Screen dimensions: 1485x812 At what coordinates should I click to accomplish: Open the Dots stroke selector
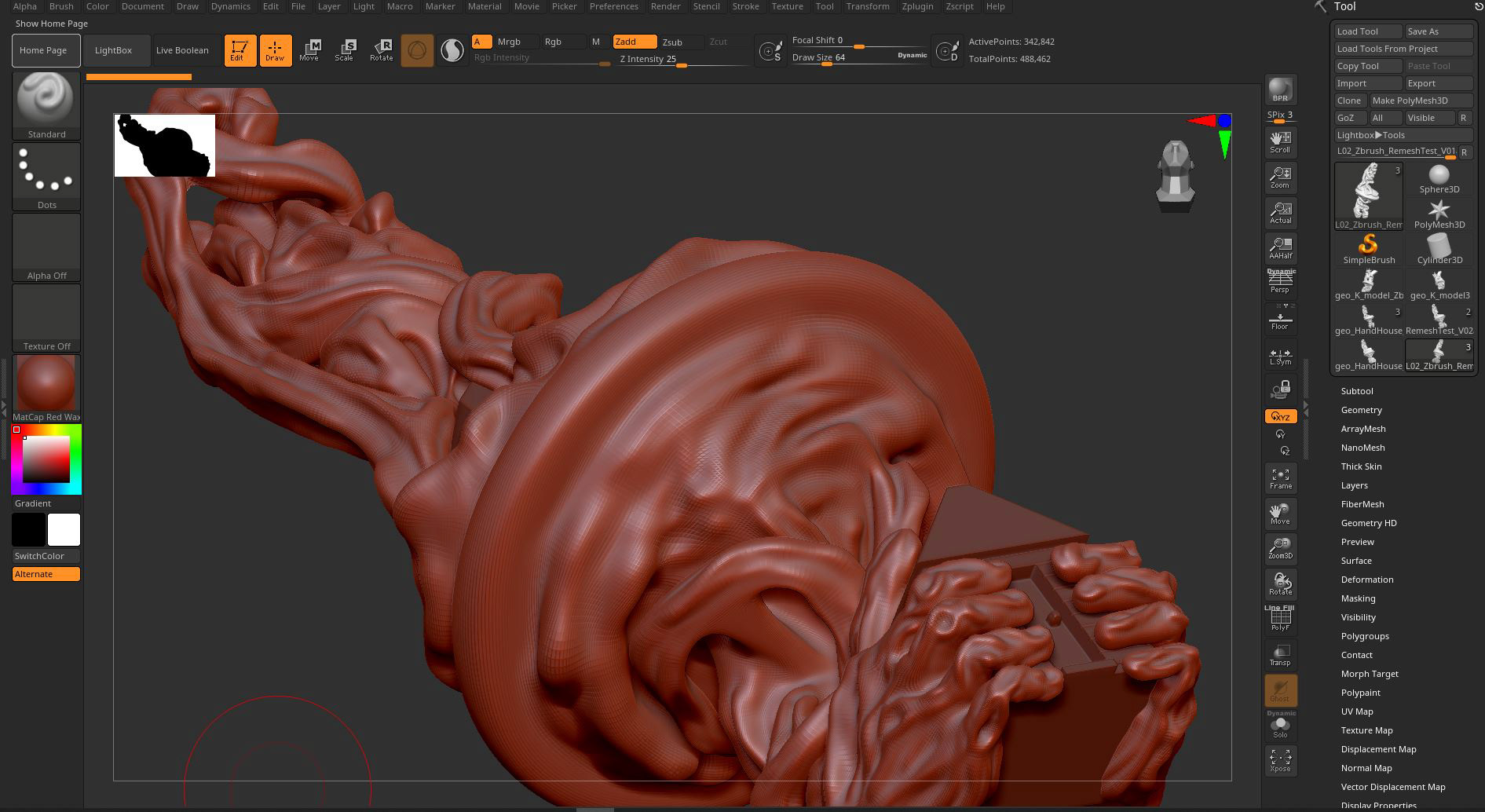(x=46, y=177)
